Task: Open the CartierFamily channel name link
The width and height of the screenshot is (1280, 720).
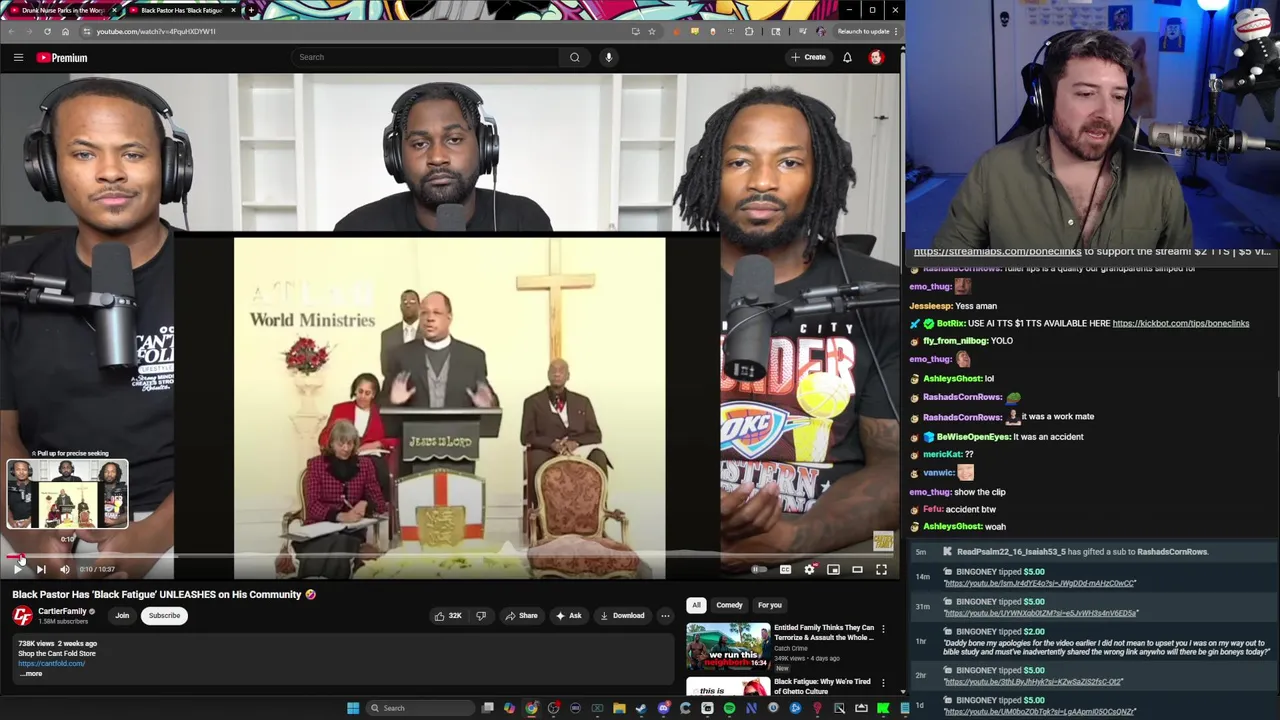Action: tap(62, 611)
